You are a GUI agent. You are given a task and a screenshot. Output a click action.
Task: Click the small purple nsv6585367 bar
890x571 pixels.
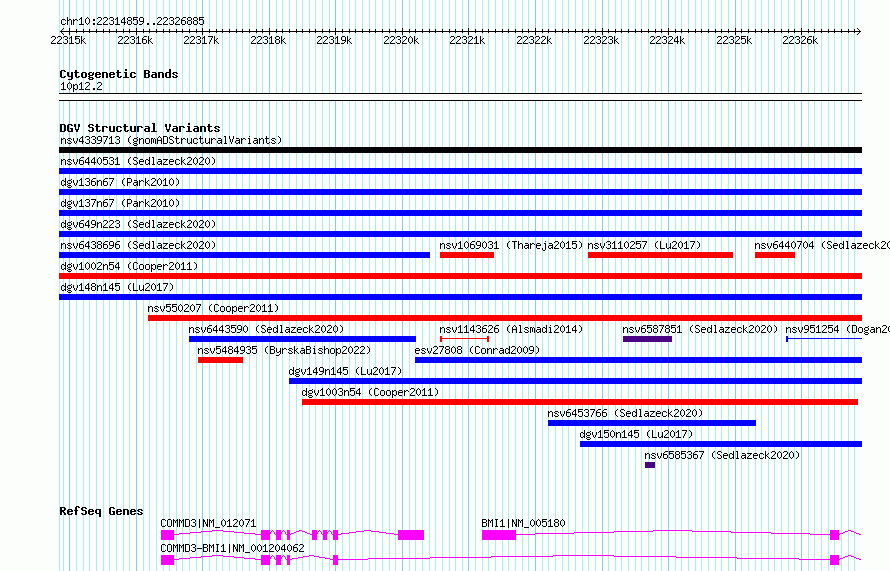click(x=650, y=465)
